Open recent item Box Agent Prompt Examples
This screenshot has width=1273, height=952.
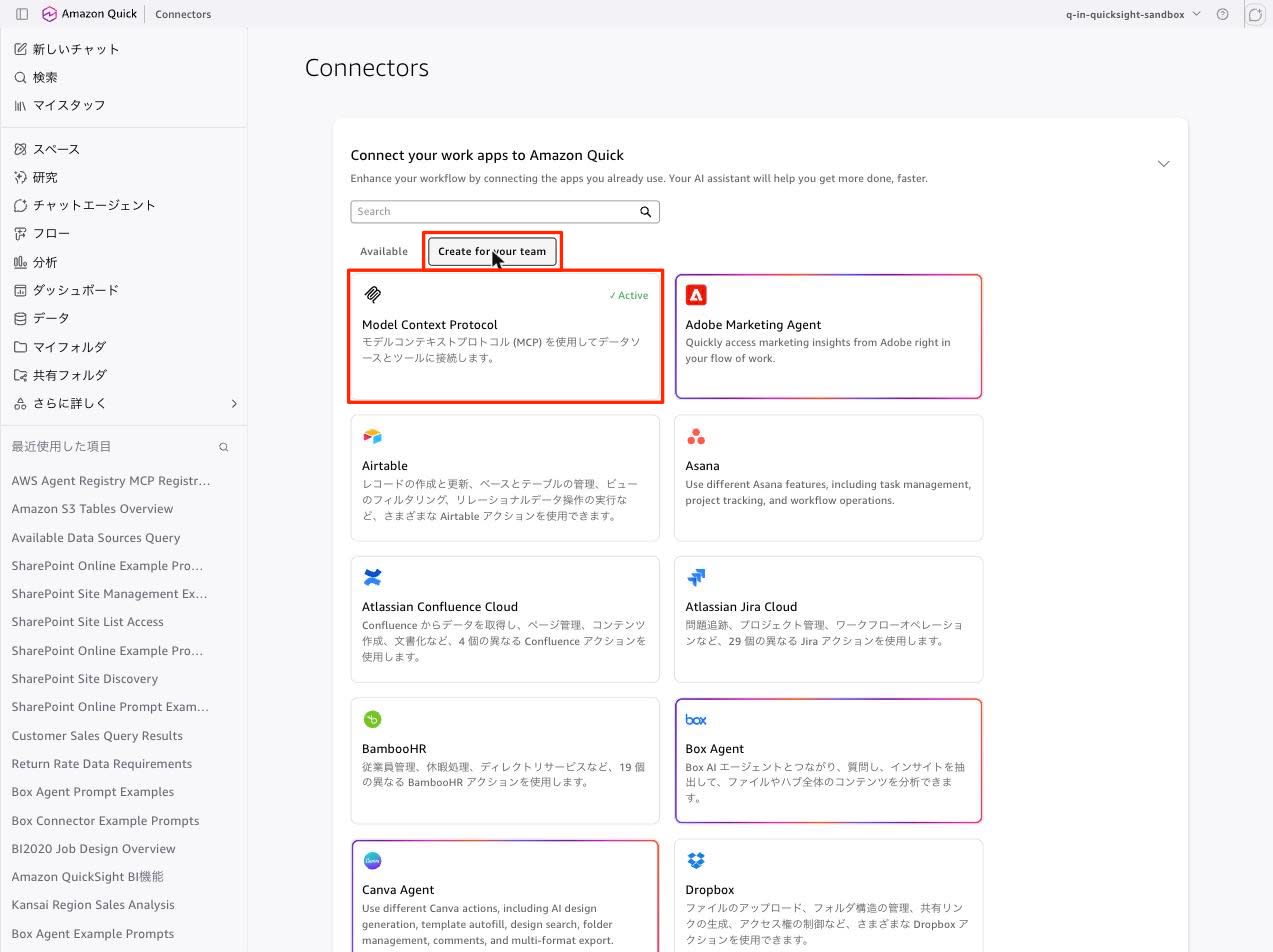pos(93,792)
